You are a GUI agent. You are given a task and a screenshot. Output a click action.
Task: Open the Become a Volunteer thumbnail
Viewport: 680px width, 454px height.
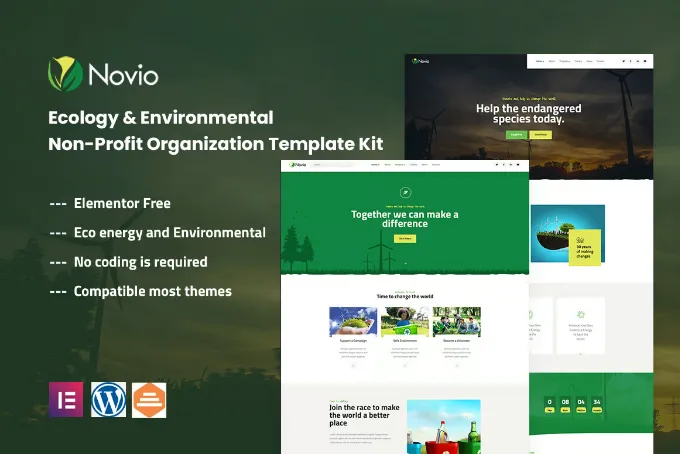point(455,321)
